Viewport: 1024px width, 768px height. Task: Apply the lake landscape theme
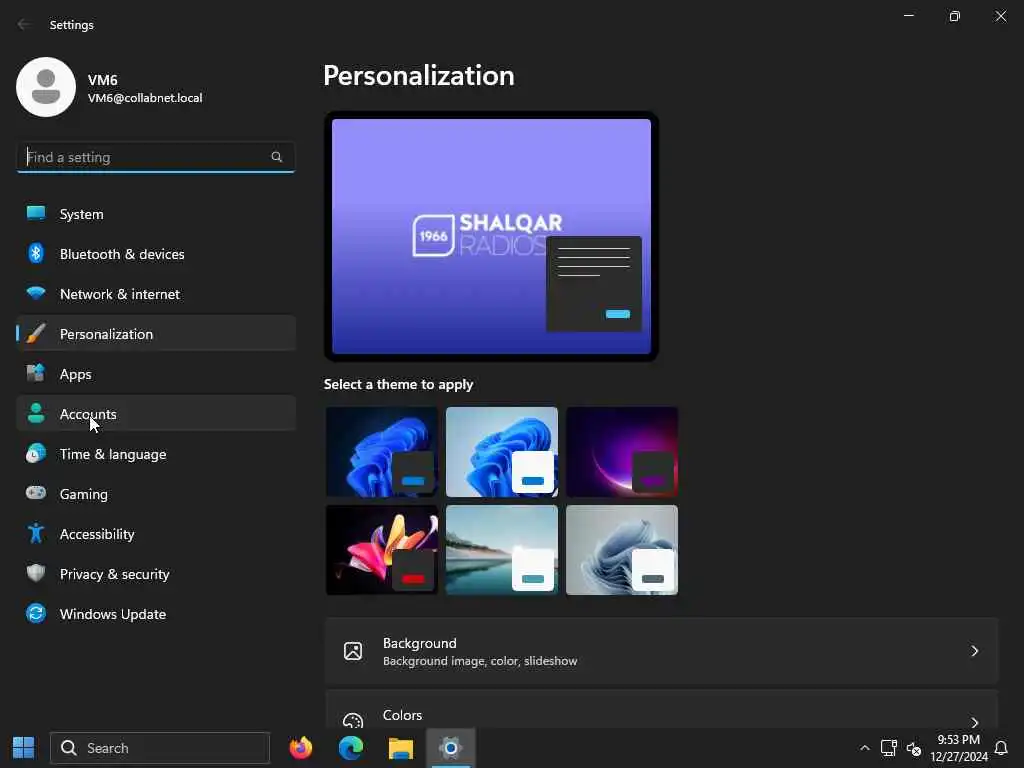click(x=502, y=550)
